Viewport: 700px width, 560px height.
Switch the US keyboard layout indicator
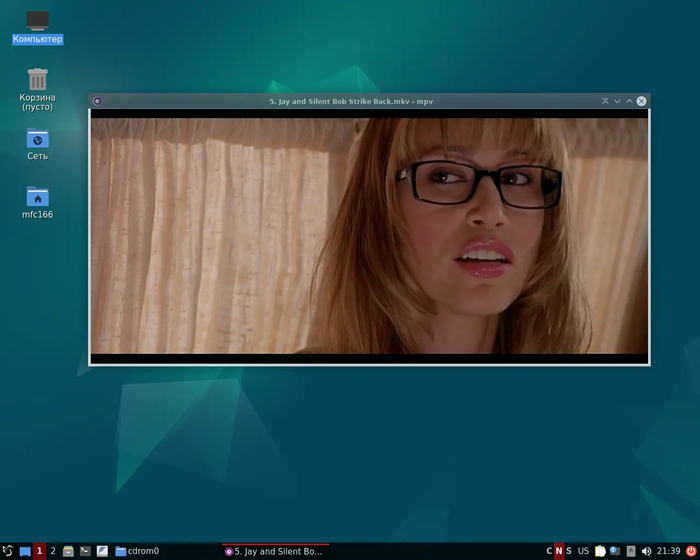(x=583, y=551)
